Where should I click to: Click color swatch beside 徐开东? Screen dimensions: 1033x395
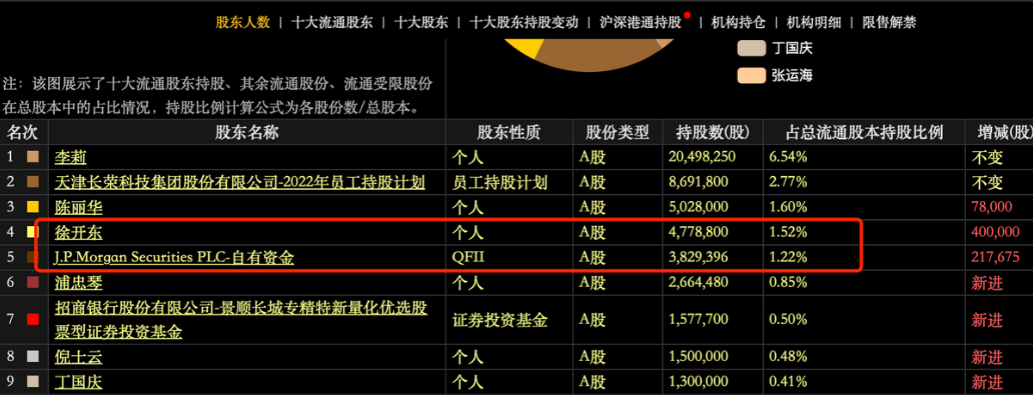pos(33,232)
